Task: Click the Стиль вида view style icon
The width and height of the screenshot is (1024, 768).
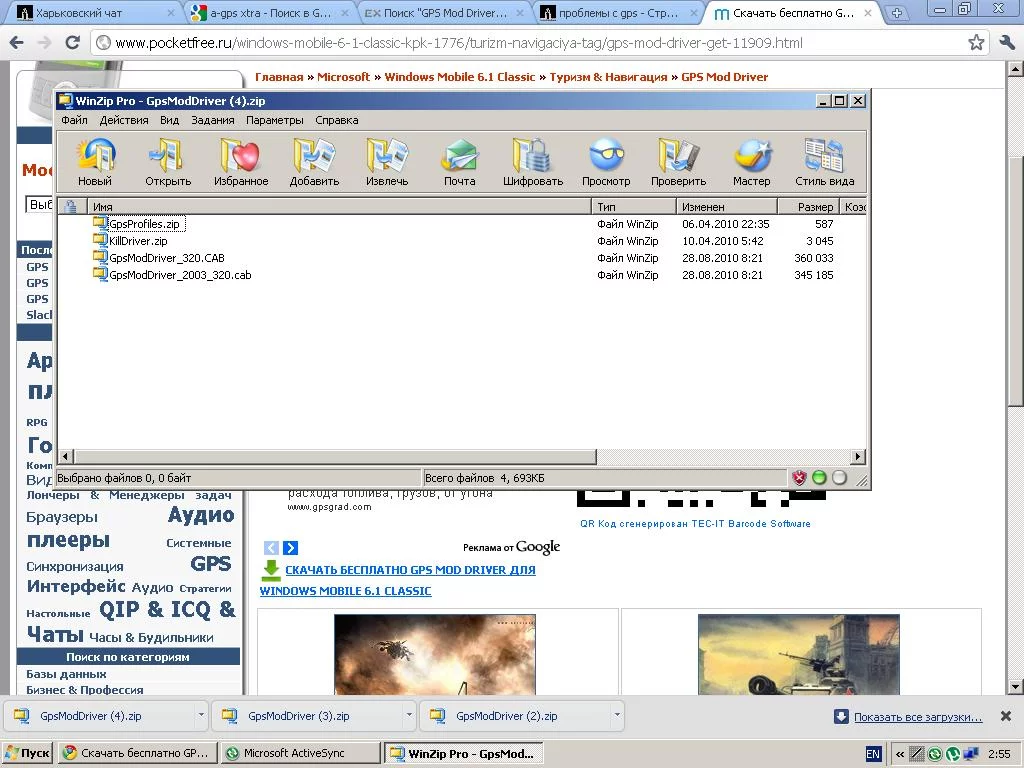Action: [x=825, y=162]
